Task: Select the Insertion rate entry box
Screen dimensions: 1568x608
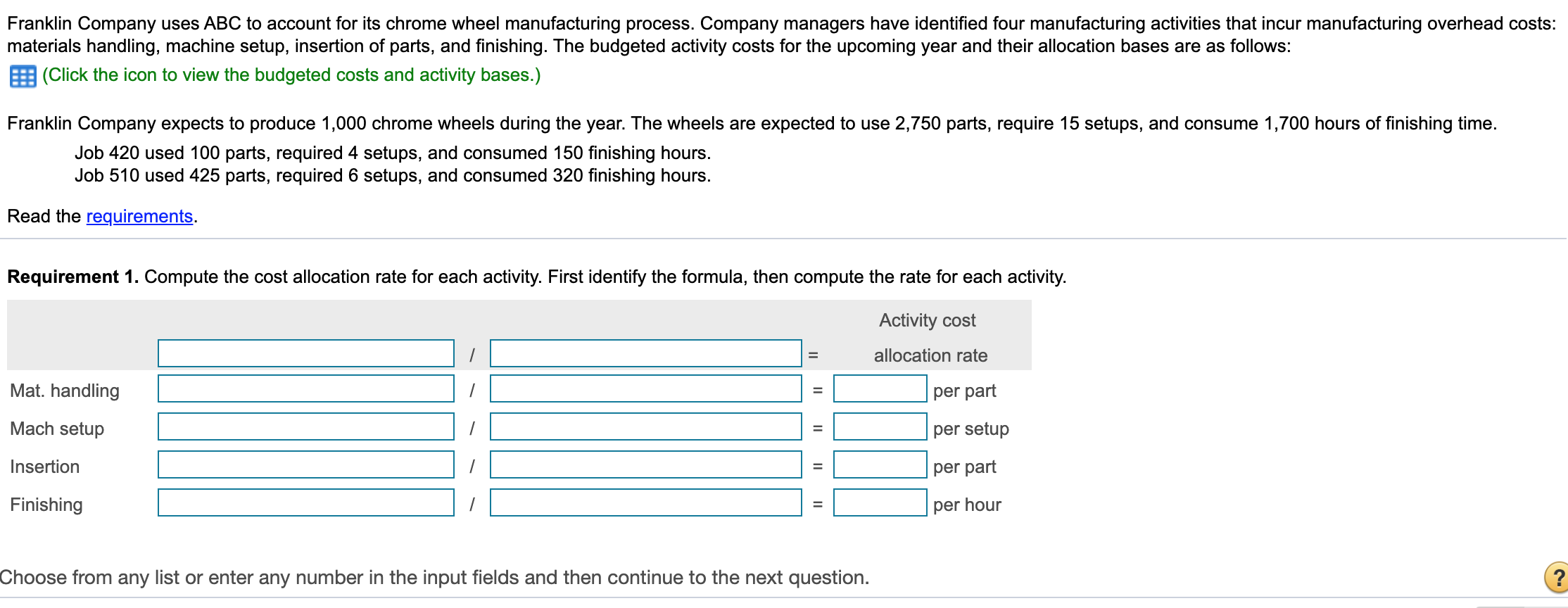Action: (879, 465)
